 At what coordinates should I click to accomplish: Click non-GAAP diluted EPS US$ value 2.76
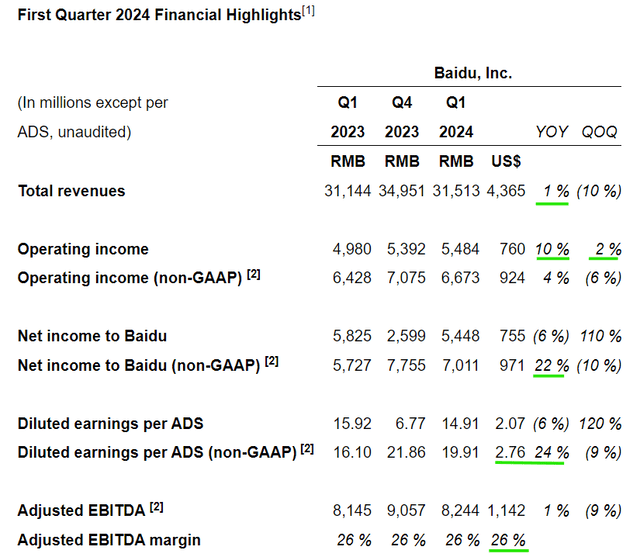pyautogui.click(x=510, y=453)
